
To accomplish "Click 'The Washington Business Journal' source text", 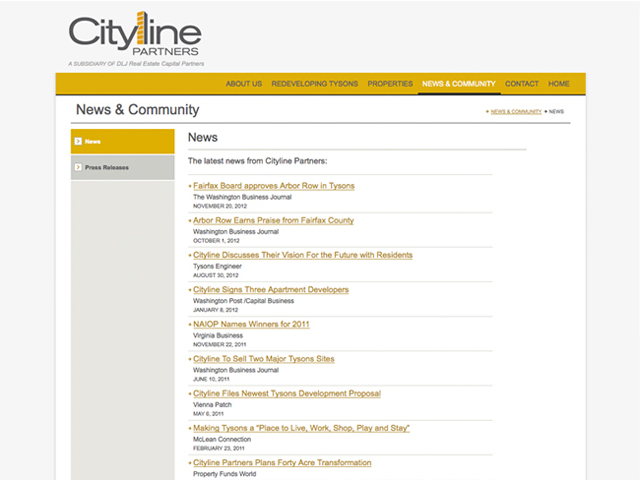I will 242,197.
